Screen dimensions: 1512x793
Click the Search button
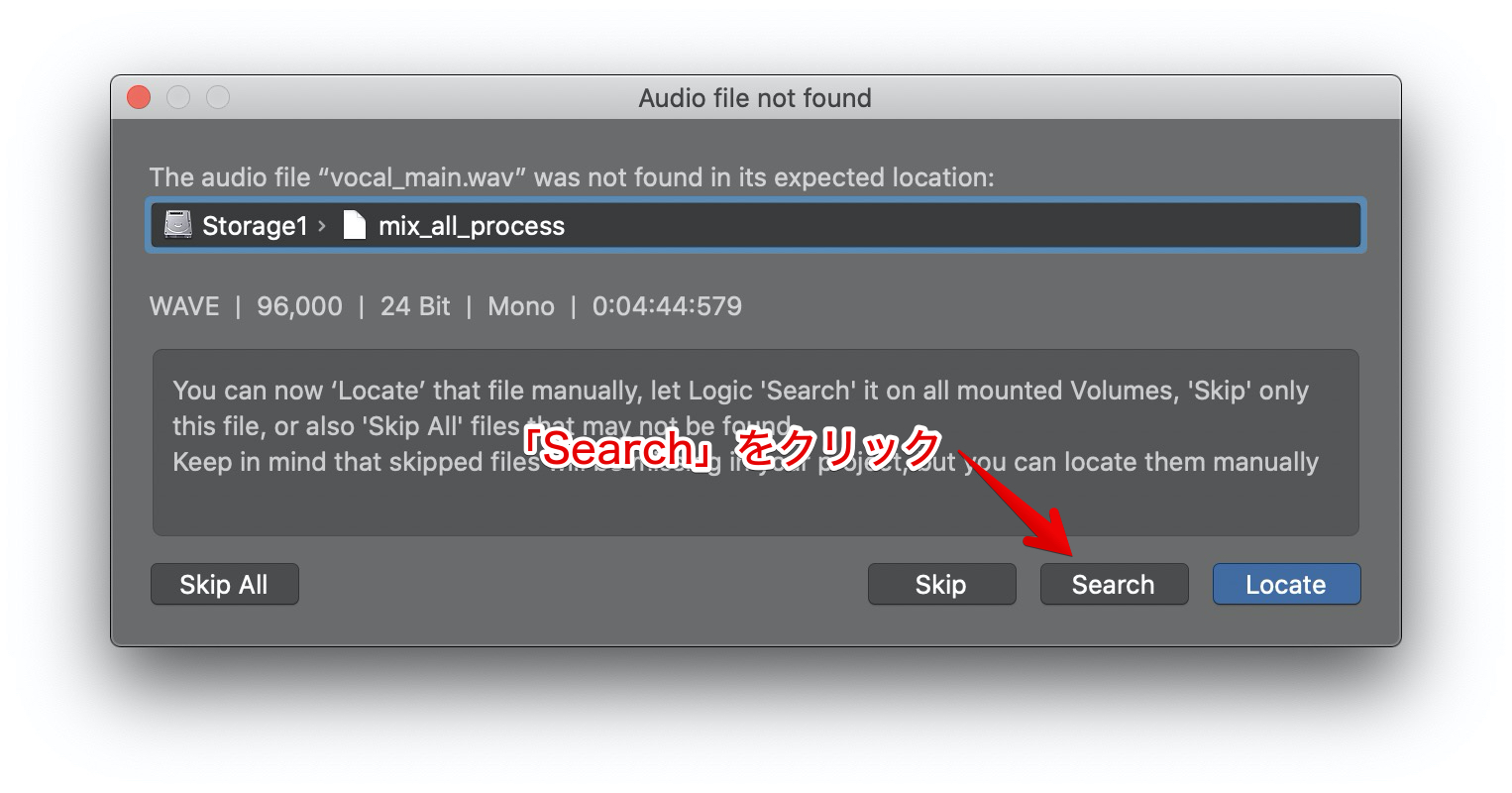1113,585
